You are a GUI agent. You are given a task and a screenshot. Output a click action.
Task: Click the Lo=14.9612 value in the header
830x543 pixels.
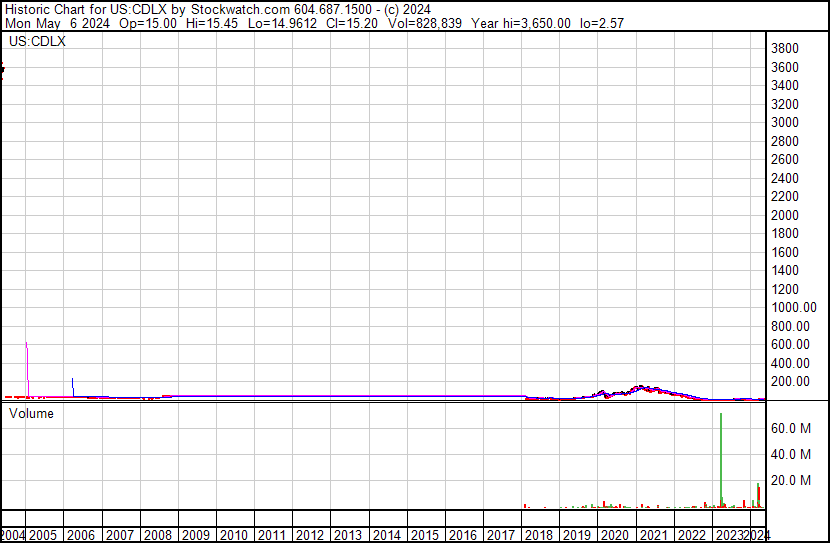pyautogui.click(x=282, y=23)
